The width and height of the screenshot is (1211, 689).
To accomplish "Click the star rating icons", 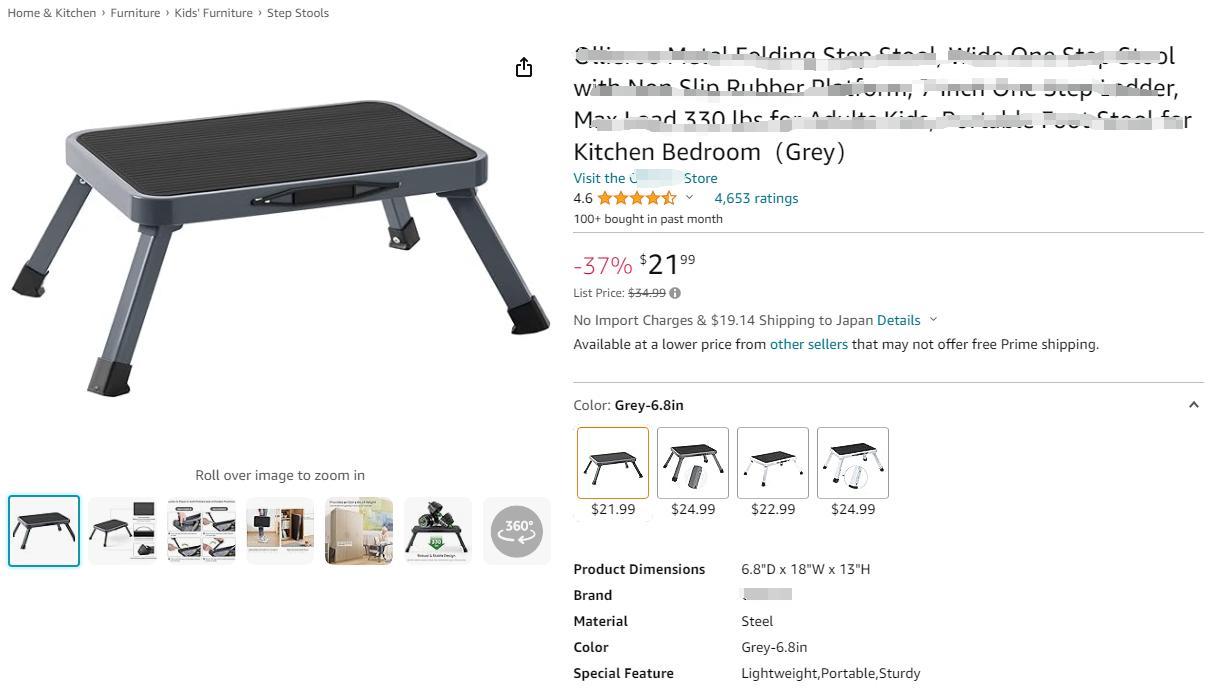I will (x=637, y=198).
